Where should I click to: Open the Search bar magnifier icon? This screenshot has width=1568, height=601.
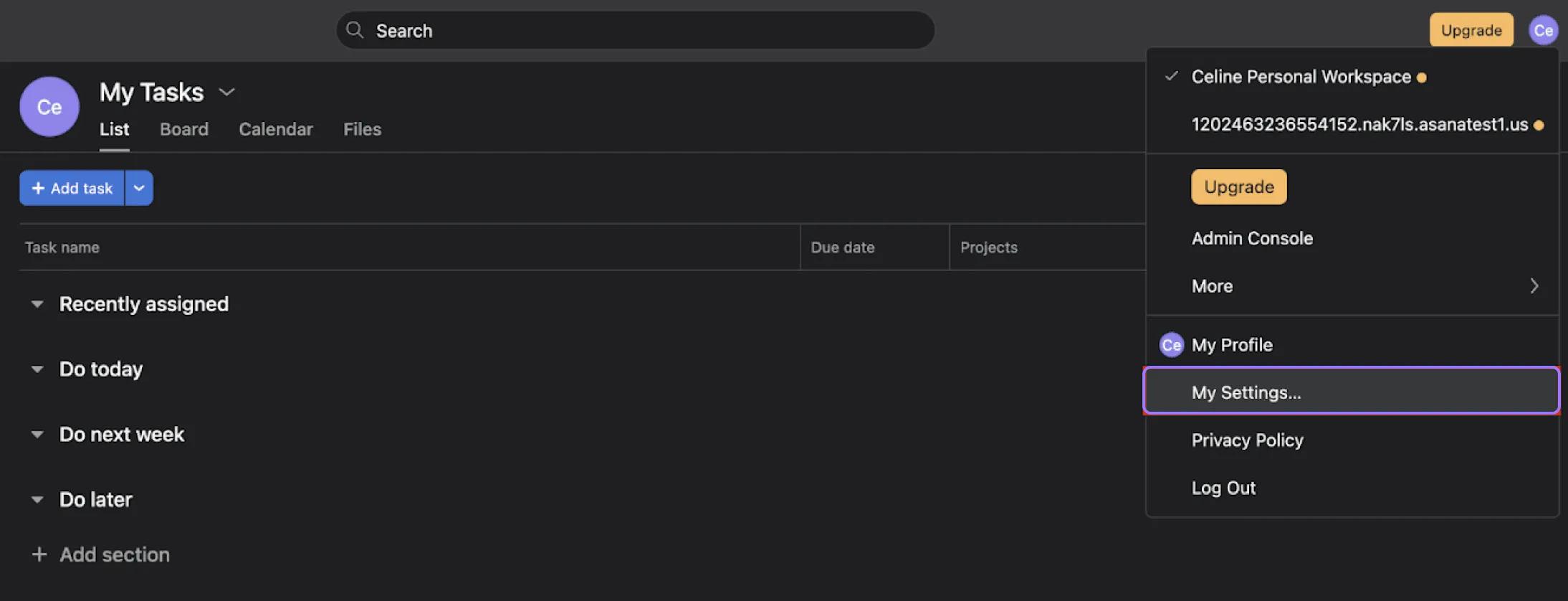pos(355,30)
